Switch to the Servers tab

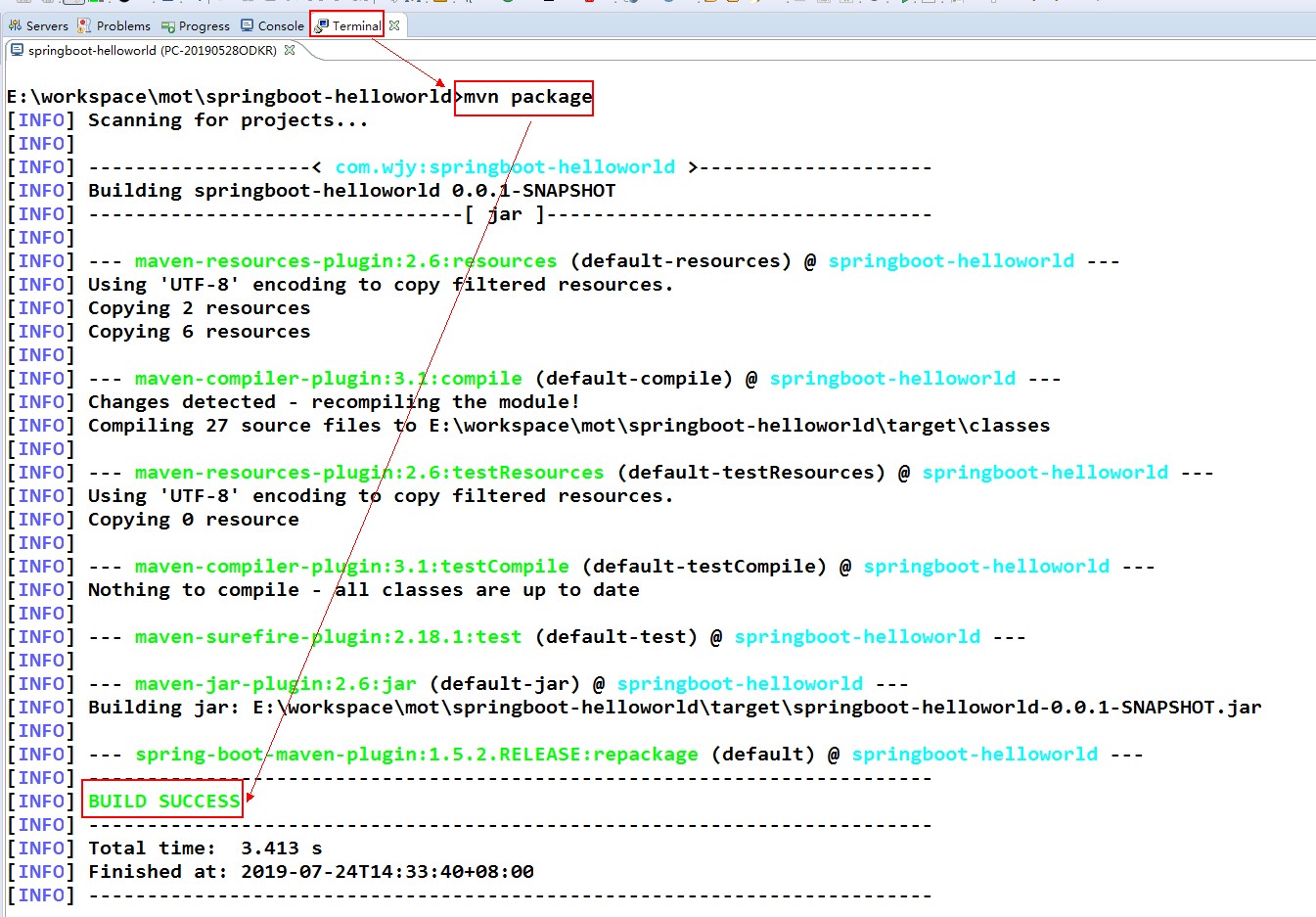click(38, 25)
